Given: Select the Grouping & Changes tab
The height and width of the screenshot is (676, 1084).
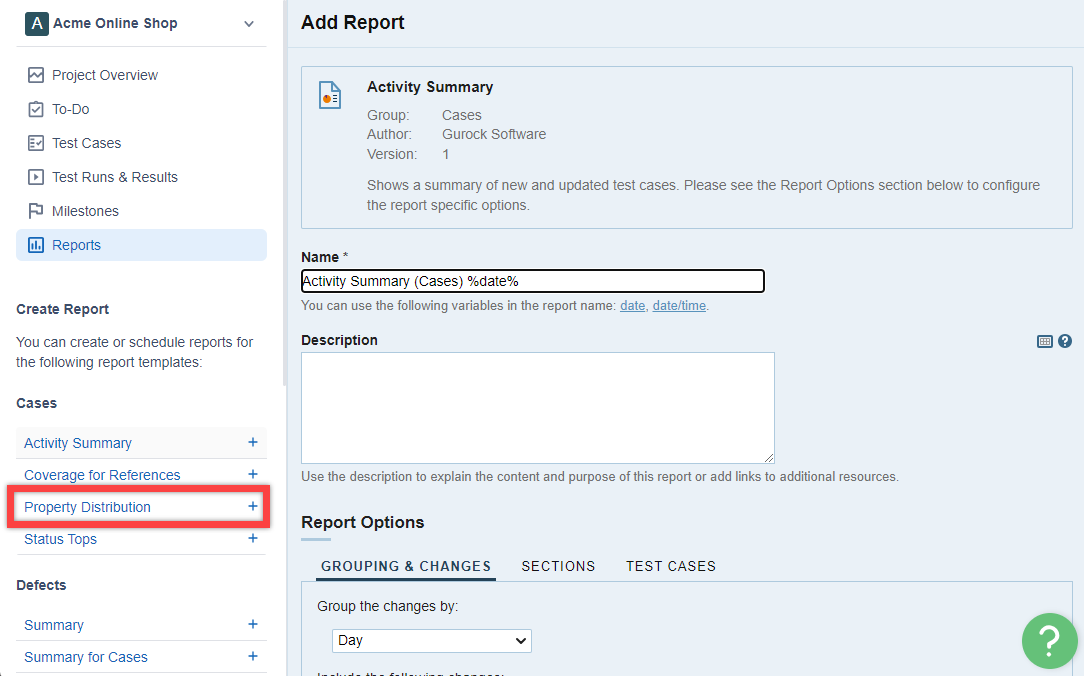Looking at the screenshot, I should pos(405,566).
